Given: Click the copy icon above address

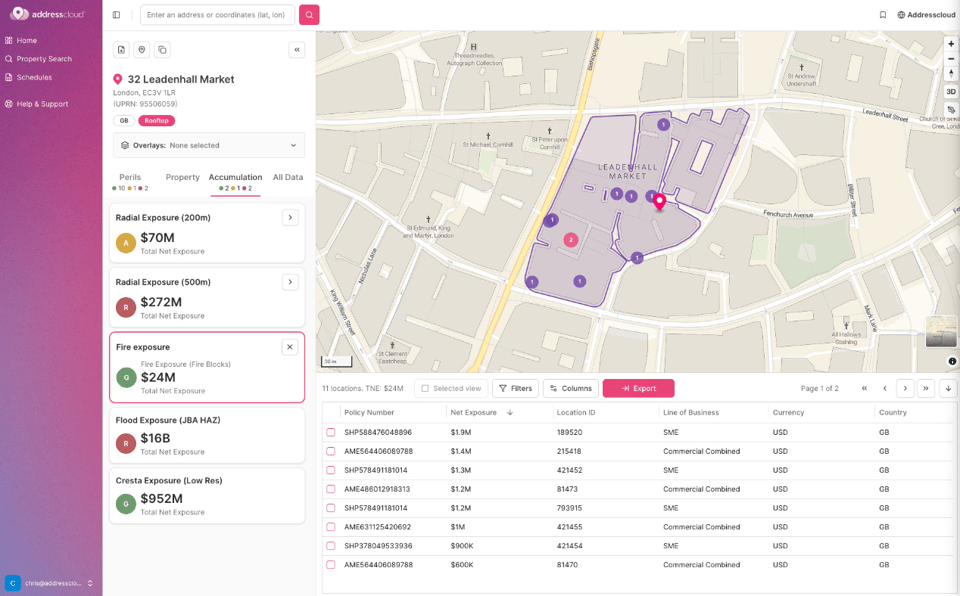Looking at the screenshot, I should 162,50.
